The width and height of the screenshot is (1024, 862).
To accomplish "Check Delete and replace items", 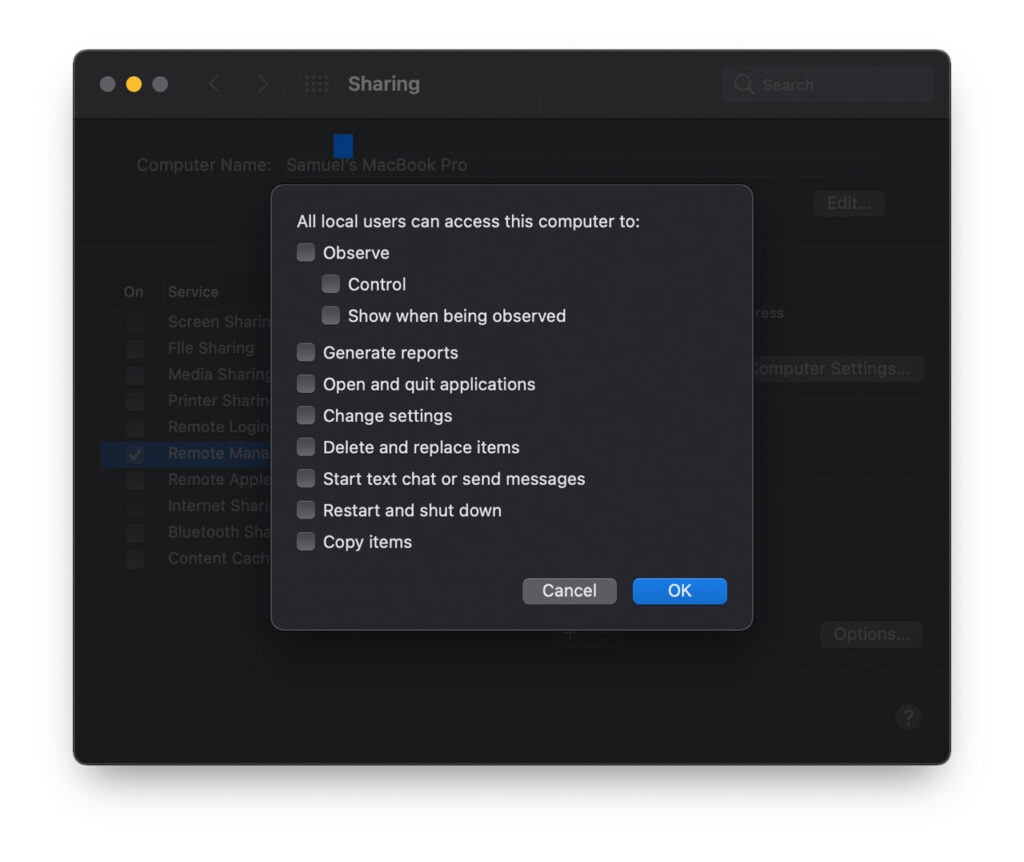I will coord(306,447).
